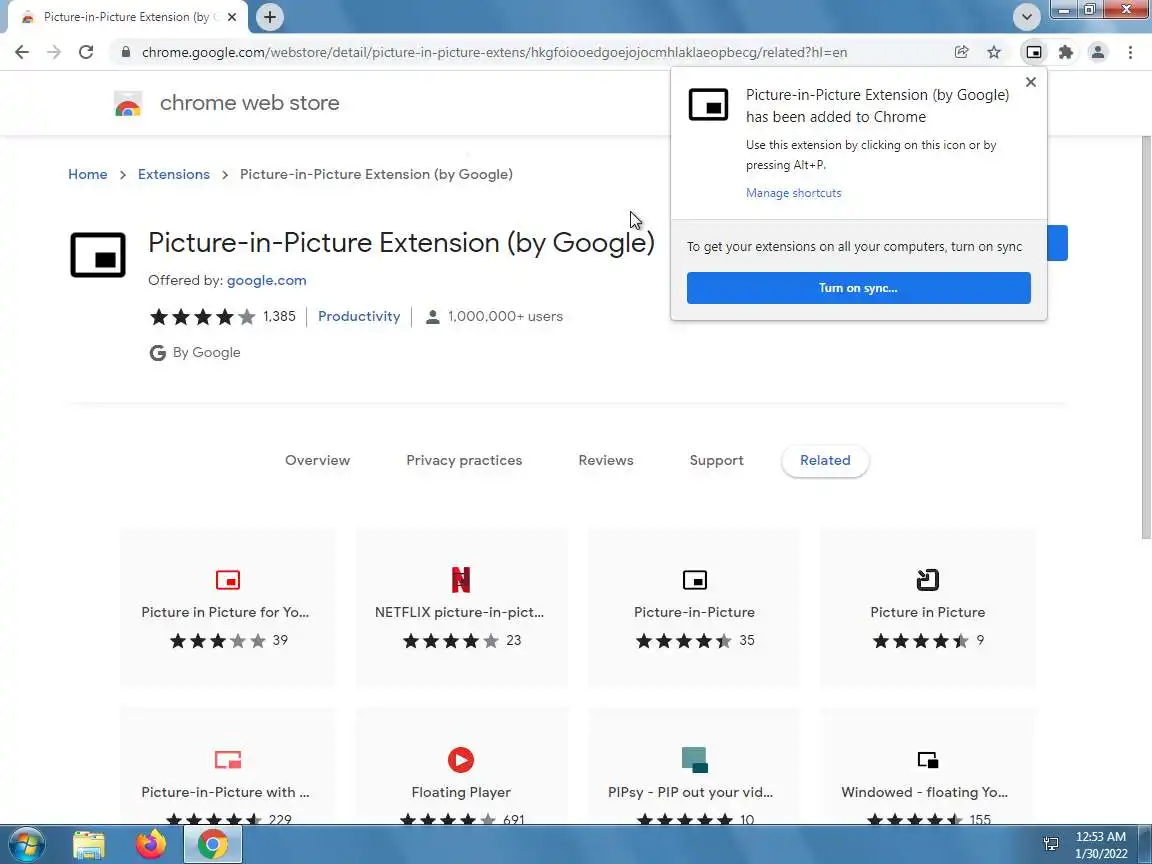Launch Firefox from the taskbar
1152x864 pixels.
click(151, 844)
